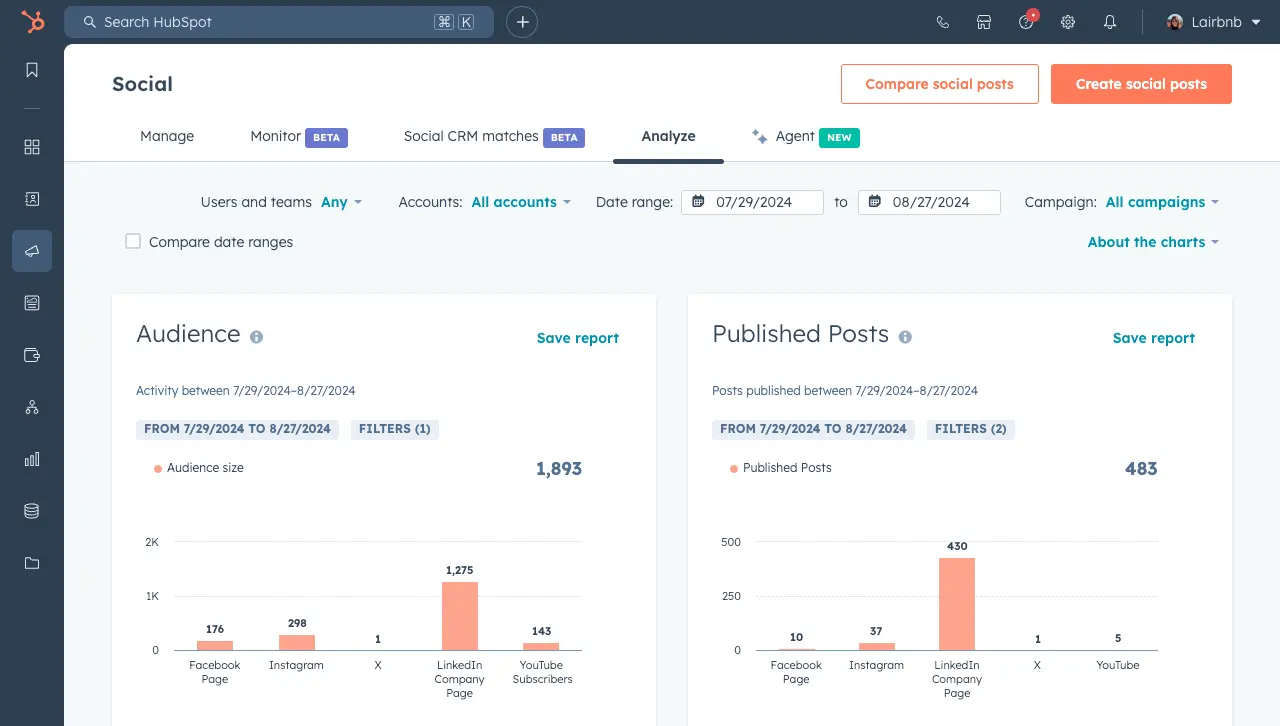Viewport: 1280px width, 726px height.
Task: Expand the Users and teams Any dropdown
Action: click(341, 202)
